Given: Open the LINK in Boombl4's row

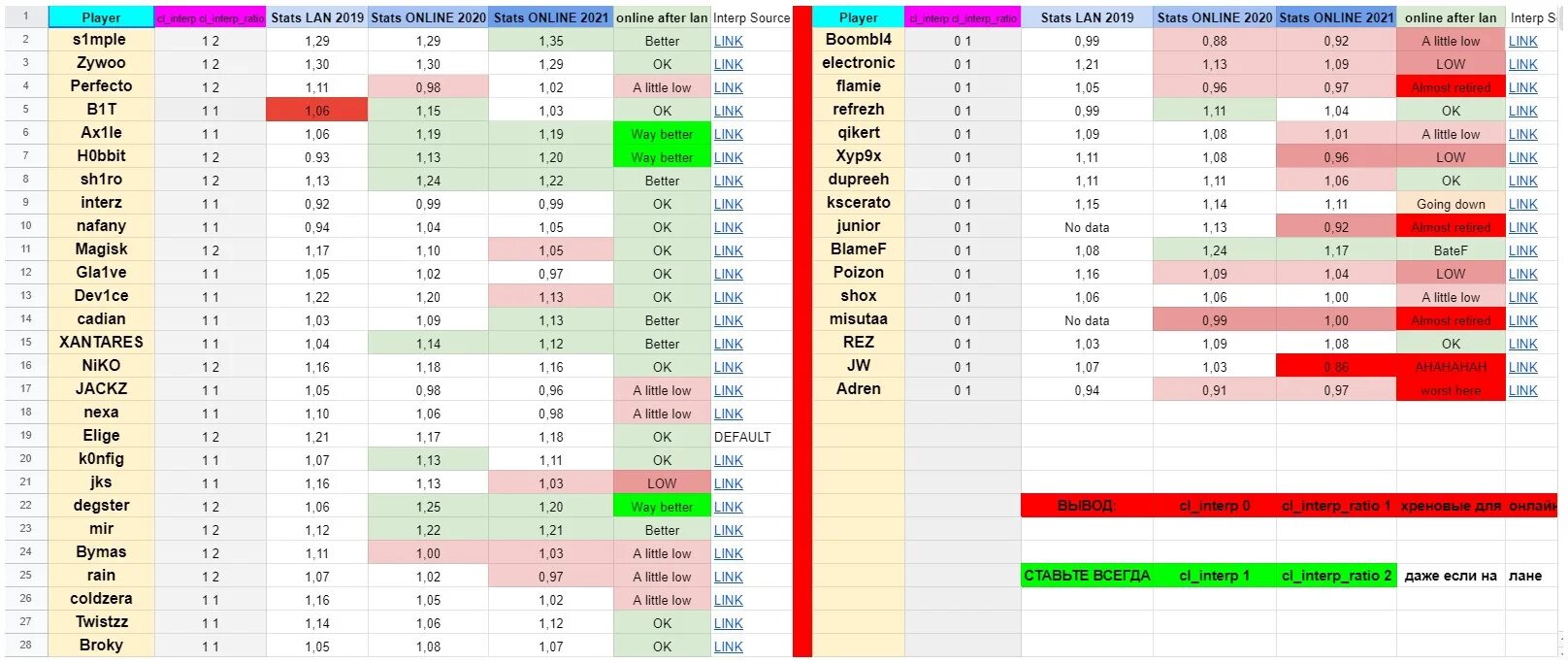Looking at the screenshot, I should [x=1522, y=42].
